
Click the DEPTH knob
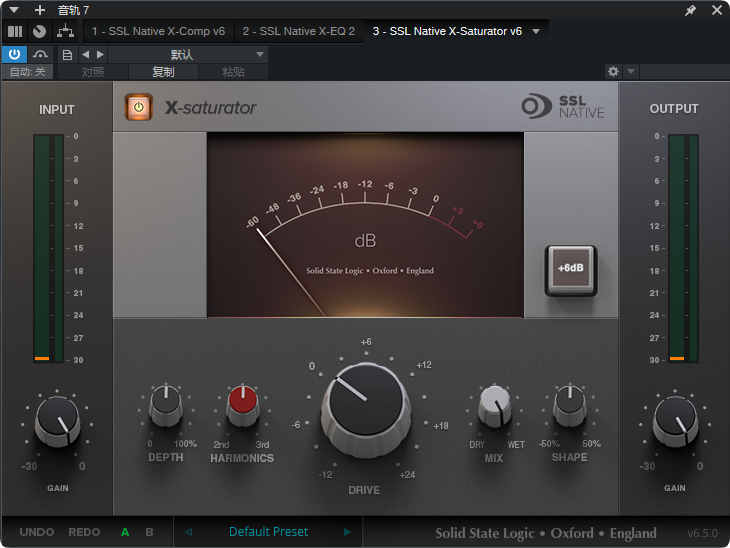[166, 405]
